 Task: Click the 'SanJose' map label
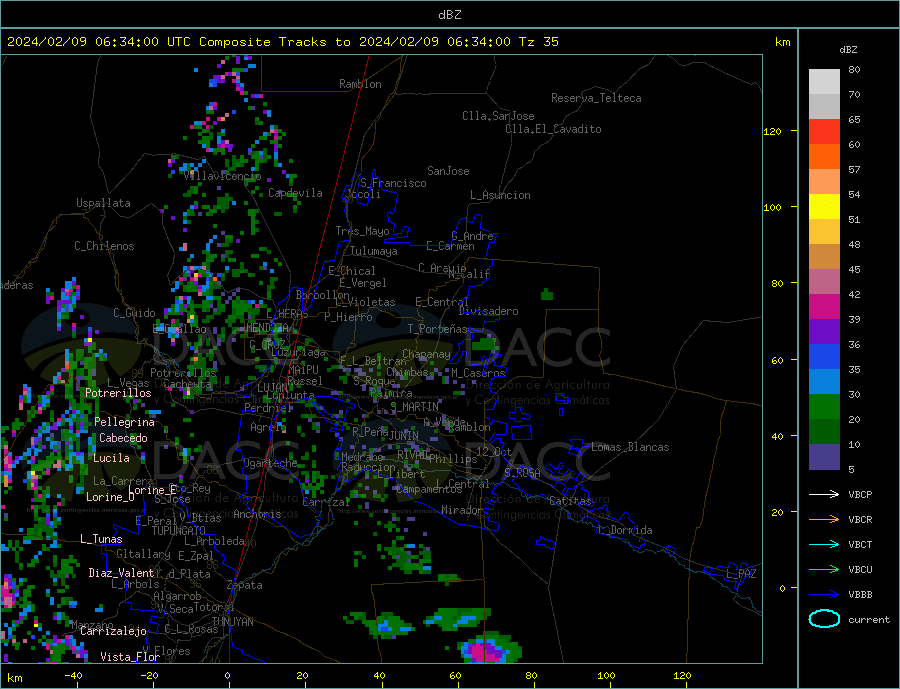[448, 171]
